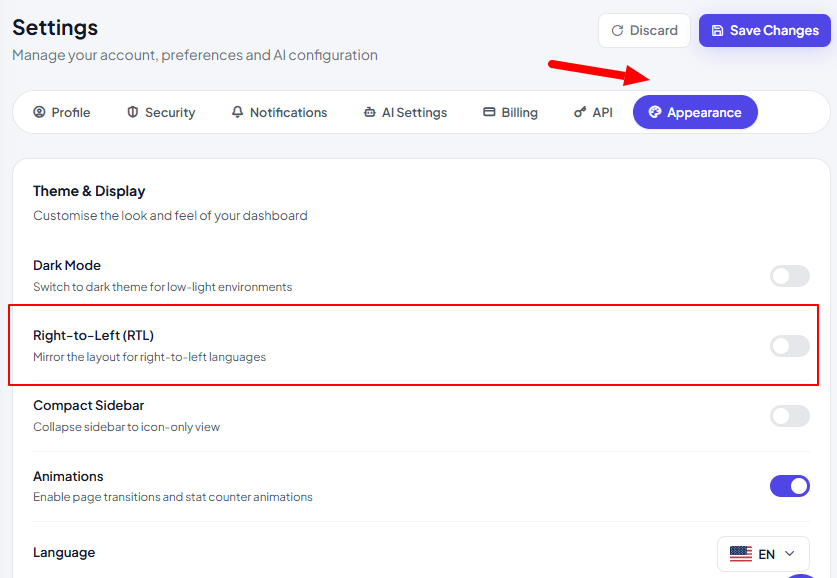Click the Notifications bell icon
Image resolution: width=837 pixels, height=578 pixels.
[237, 112]
